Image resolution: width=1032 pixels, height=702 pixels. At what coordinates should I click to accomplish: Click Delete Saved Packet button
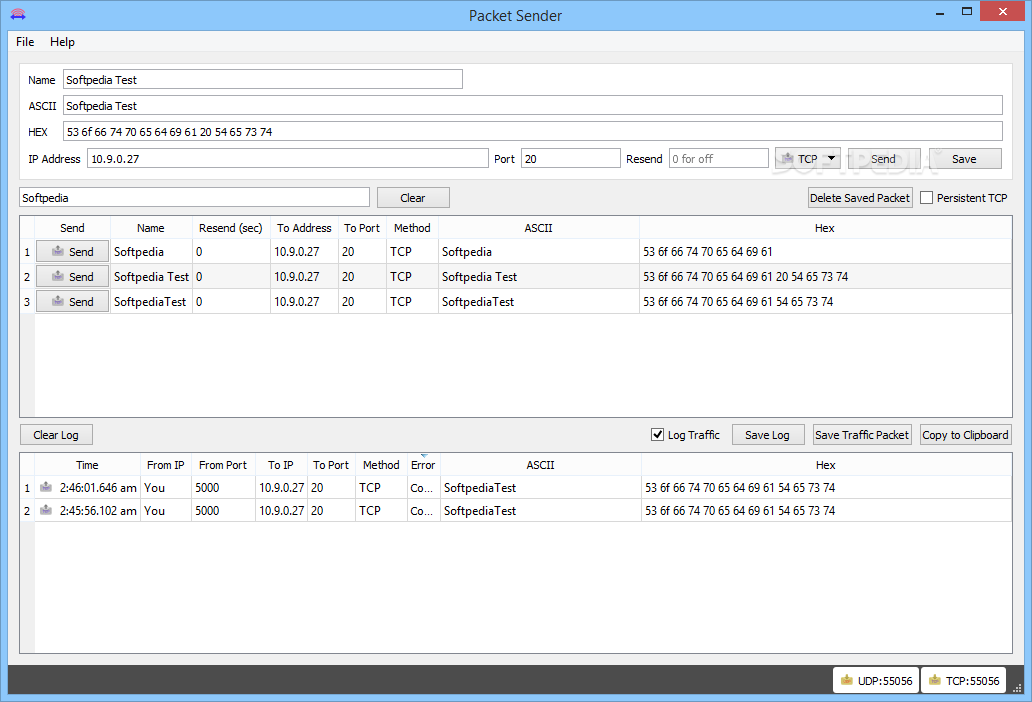click(860, 197)
